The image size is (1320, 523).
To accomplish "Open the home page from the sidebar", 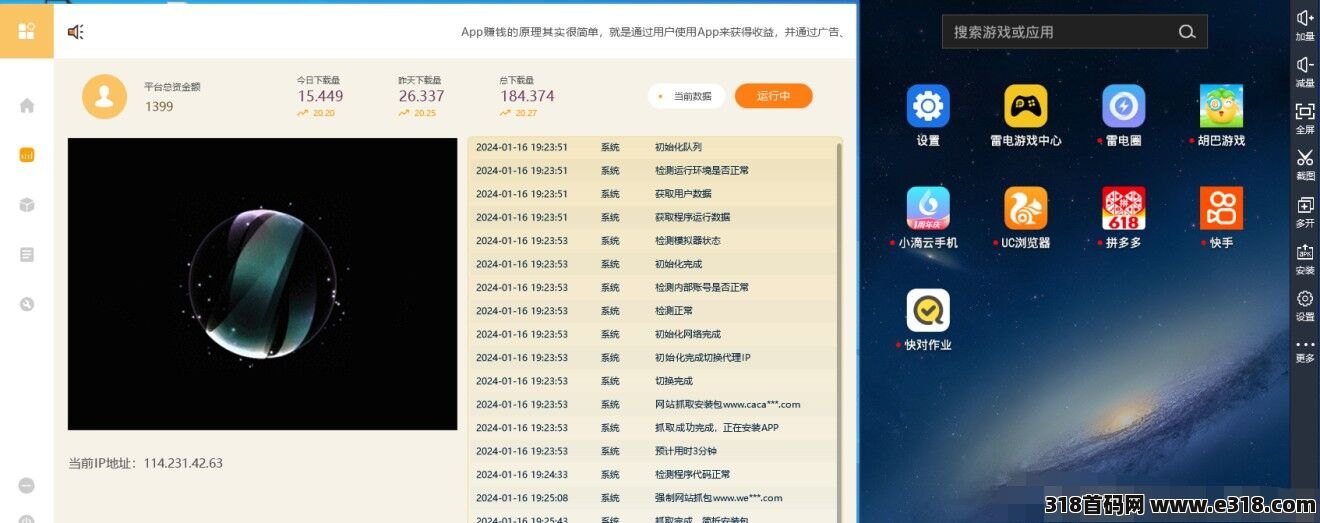I will pos(27,105).
